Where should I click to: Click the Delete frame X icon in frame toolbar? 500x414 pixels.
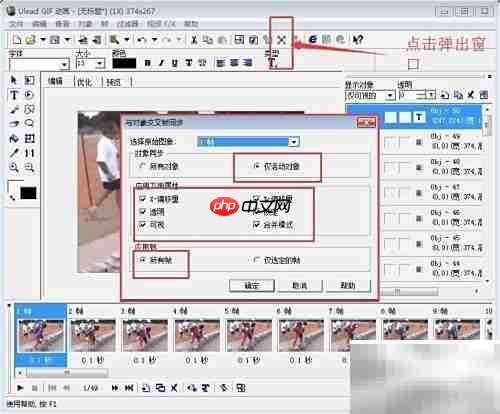[174, 388]
